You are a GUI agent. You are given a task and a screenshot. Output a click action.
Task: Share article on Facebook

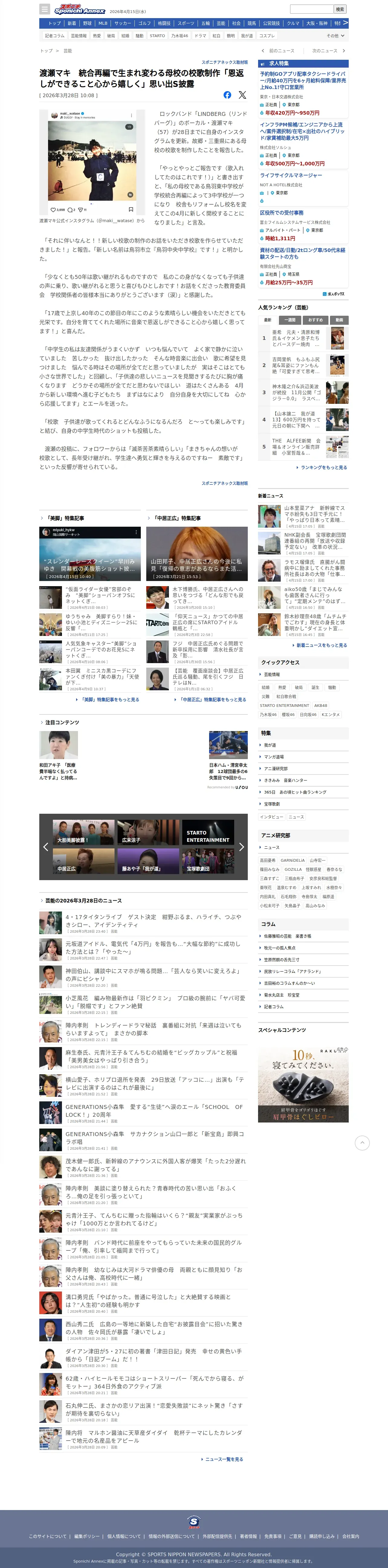[x=227, y=95]
